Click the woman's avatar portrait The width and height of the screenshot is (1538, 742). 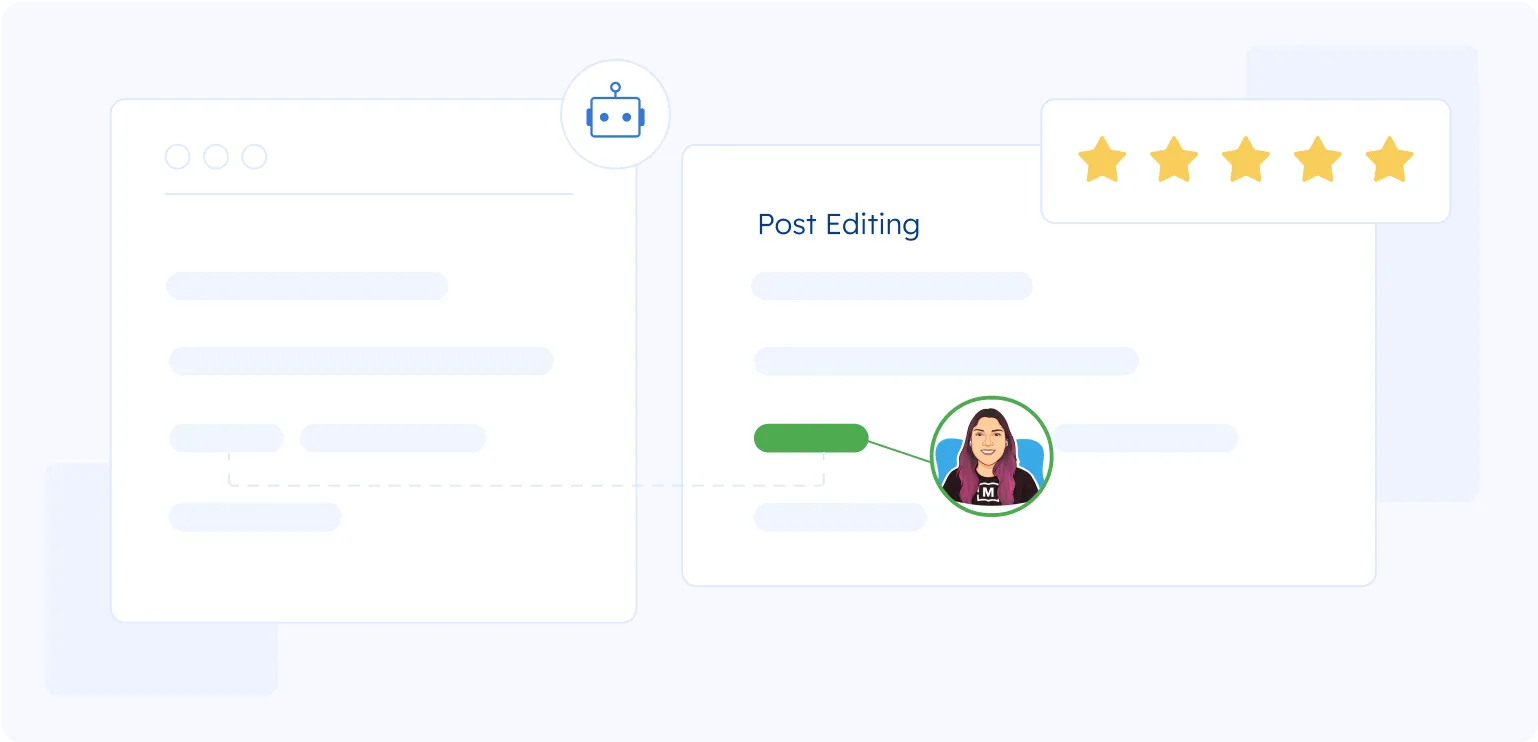pyautogui.click(x=991, y=457)
